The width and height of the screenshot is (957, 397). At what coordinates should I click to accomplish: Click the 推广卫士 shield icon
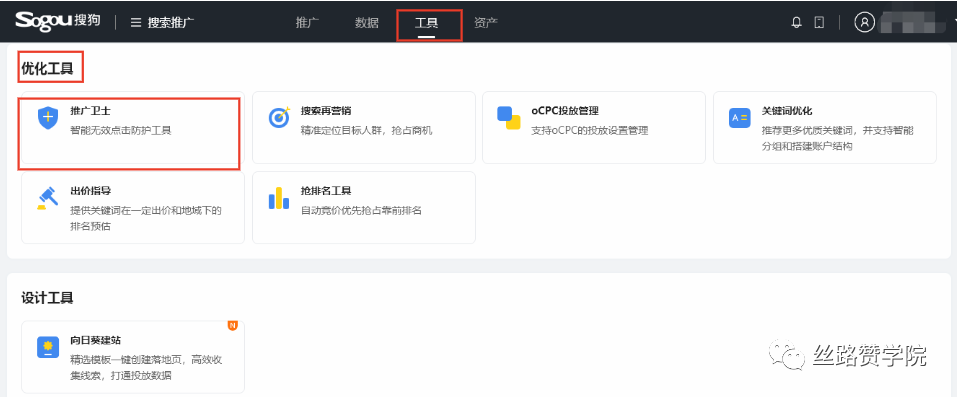point(48,117)
